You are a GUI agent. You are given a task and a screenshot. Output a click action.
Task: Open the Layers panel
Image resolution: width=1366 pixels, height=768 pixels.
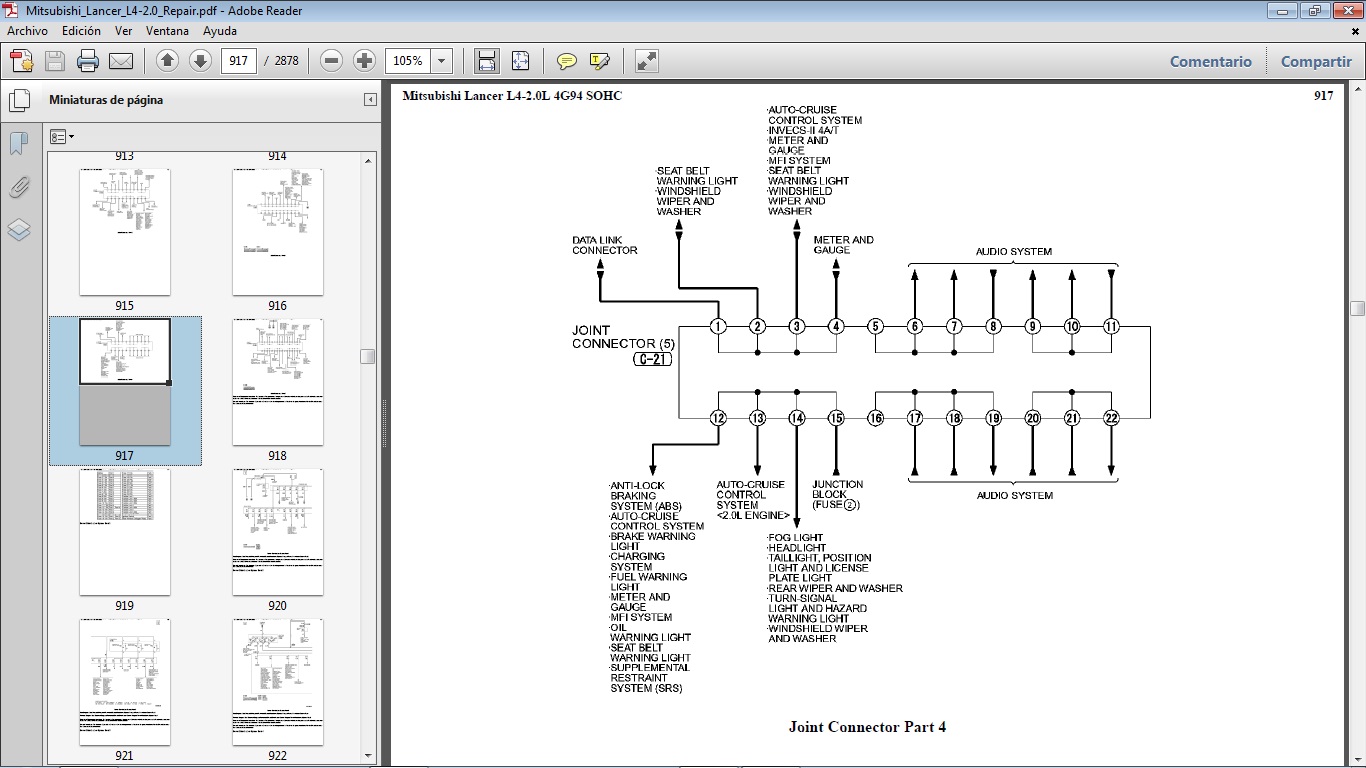(19, 230)
